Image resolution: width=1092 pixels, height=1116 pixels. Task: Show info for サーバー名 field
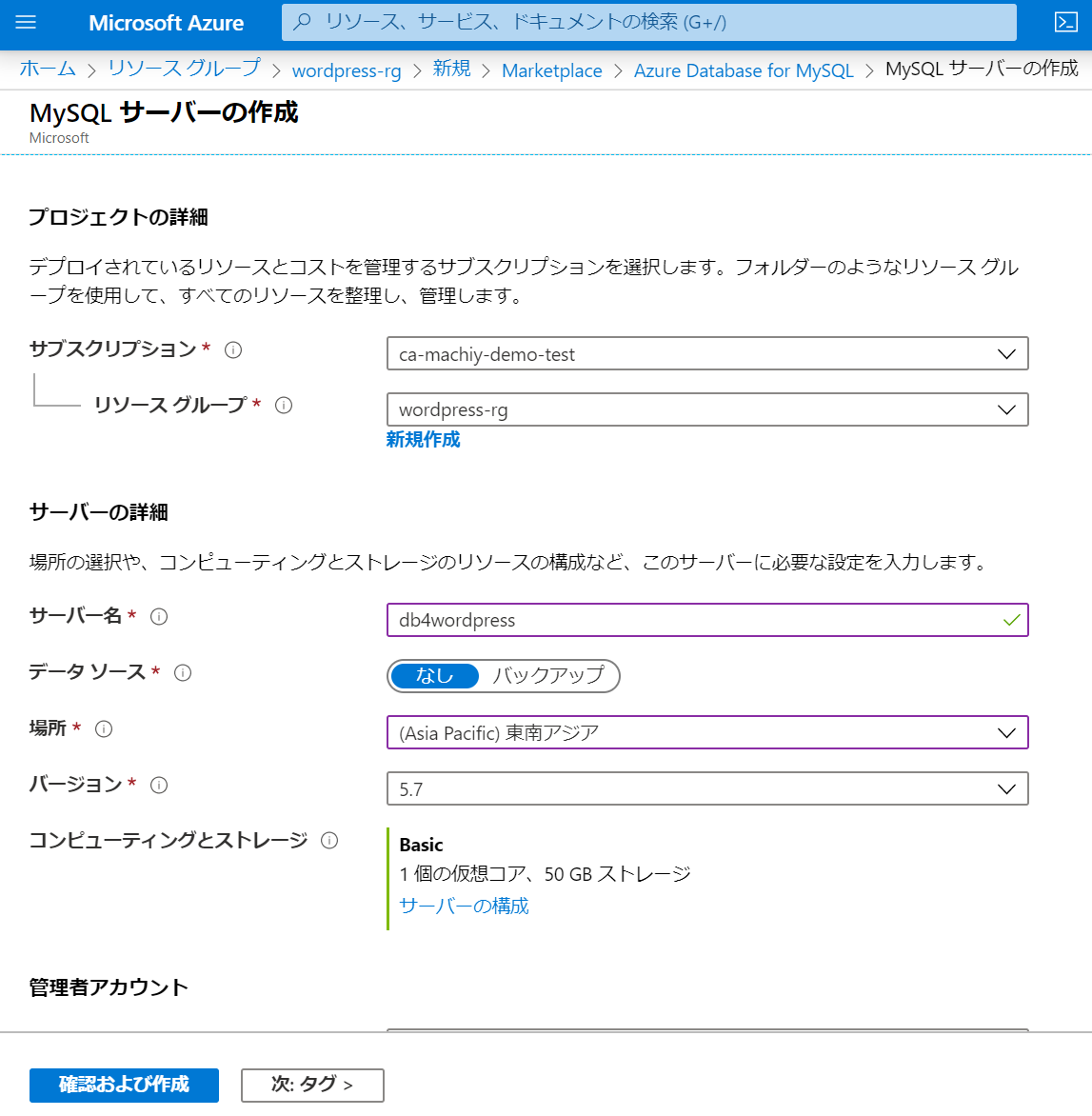coord(159,617)
